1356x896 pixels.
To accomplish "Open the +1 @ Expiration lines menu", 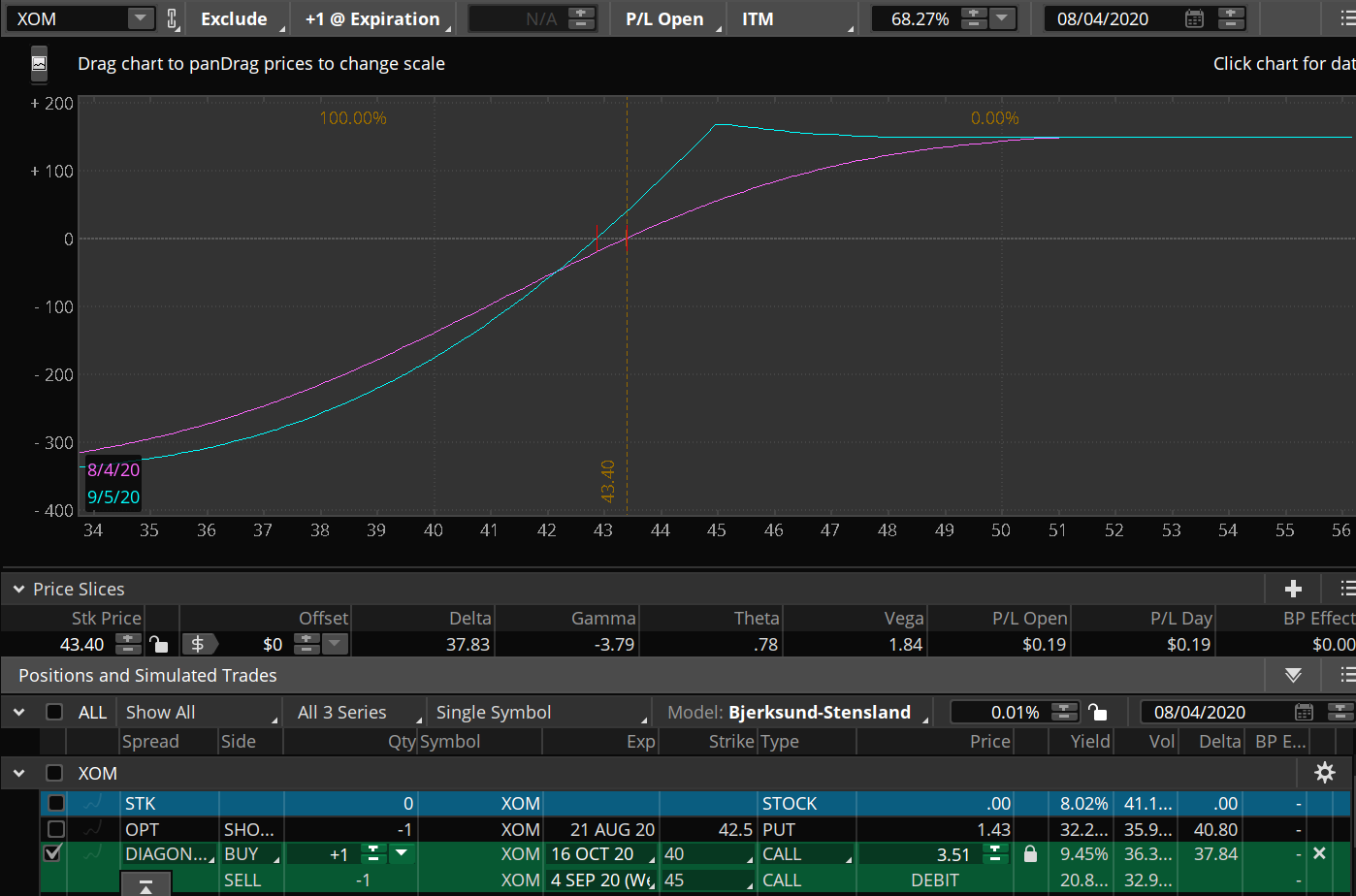I will coord(372,18).
